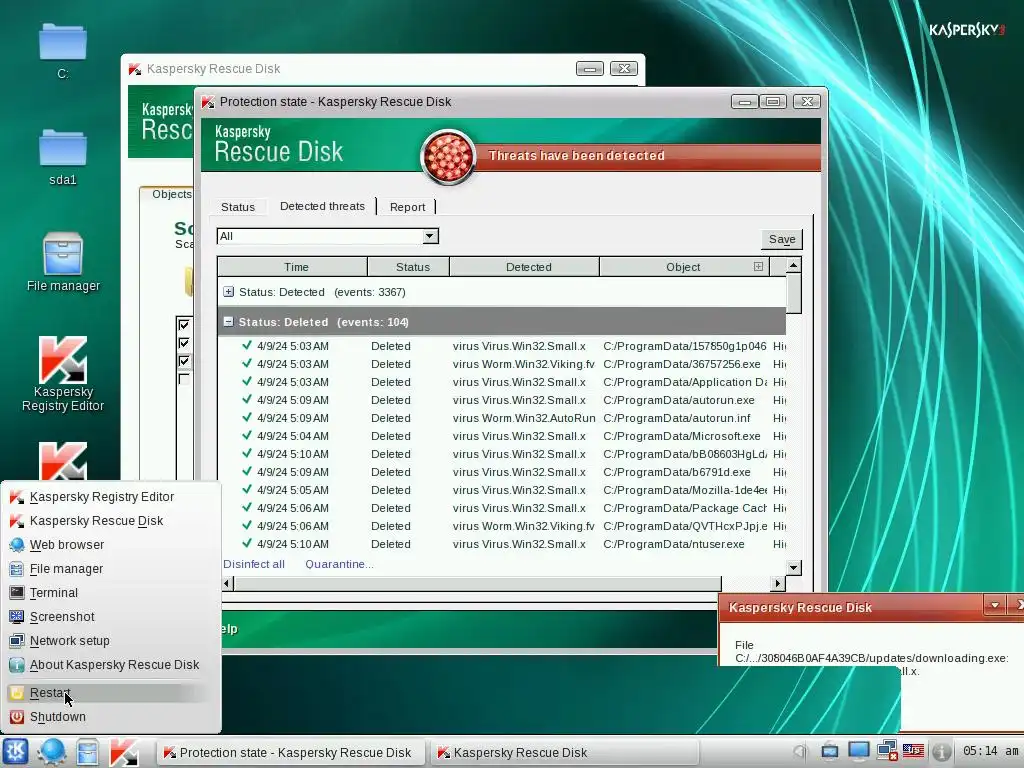Screen dimensions: 1024x768
Task: Switch to the Status tab
Action: 238,207
